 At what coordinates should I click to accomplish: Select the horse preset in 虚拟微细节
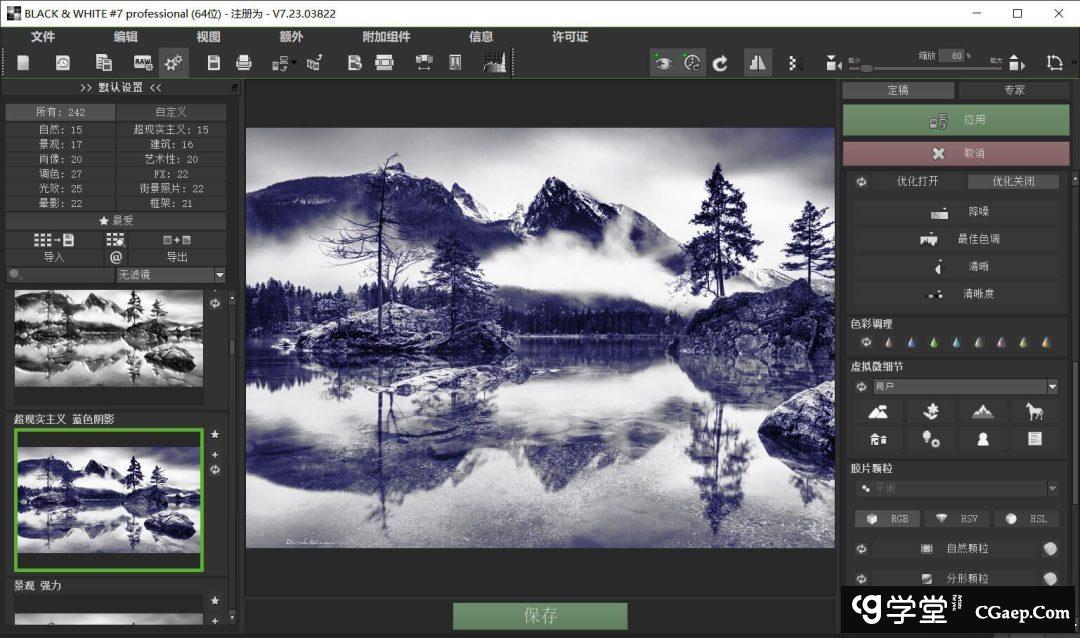click(1034, 411)
